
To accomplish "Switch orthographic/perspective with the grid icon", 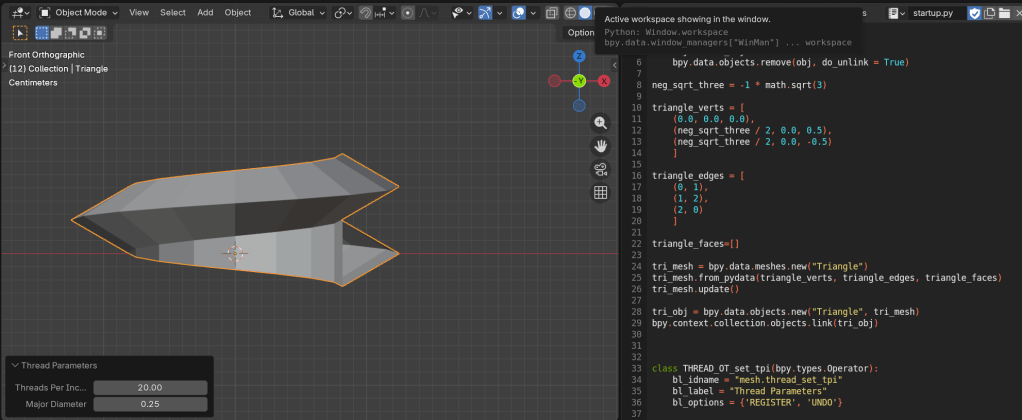I will tap(601, 192).
